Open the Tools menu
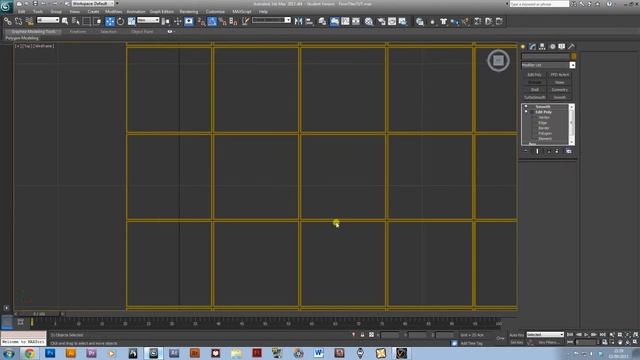Image resolution: width=640 pixels, height=360 pixels. [38, 12]
